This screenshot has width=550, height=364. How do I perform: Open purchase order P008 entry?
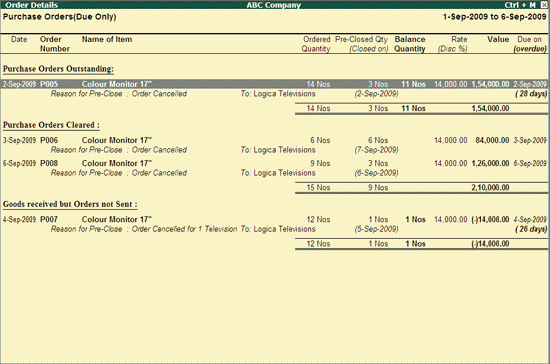pyautogui.click(x=275, y=163)
